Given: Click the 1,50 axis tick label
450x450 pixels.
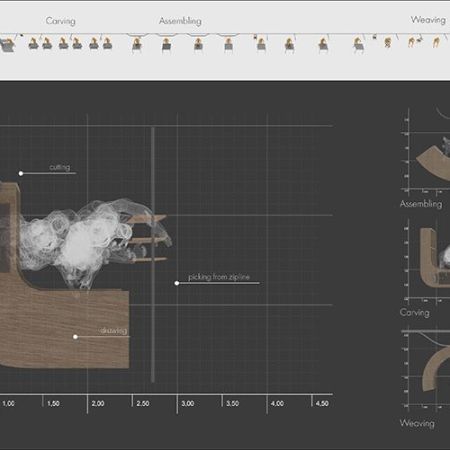Looking at the screenshot, I should tap(53, 403).
